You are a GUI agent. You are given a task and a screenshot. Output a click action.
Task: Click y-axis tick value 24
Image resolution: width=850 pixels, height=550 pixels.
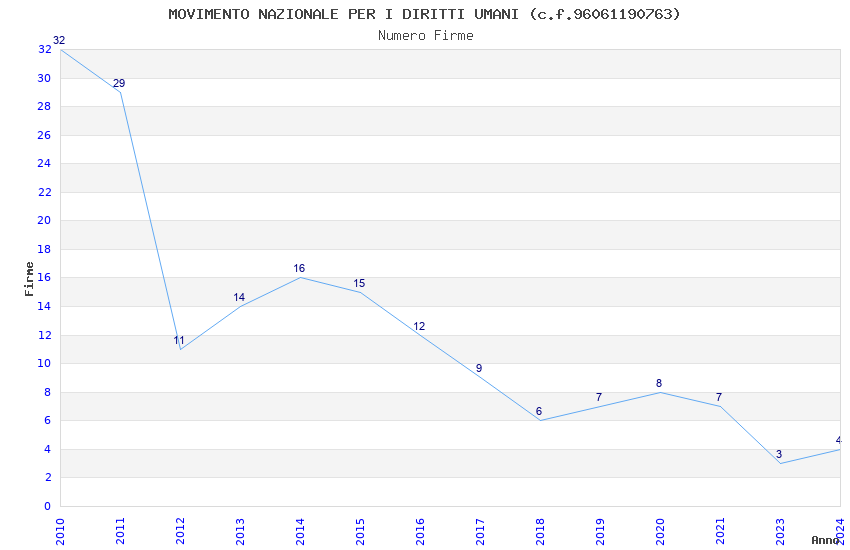(44, 163)
